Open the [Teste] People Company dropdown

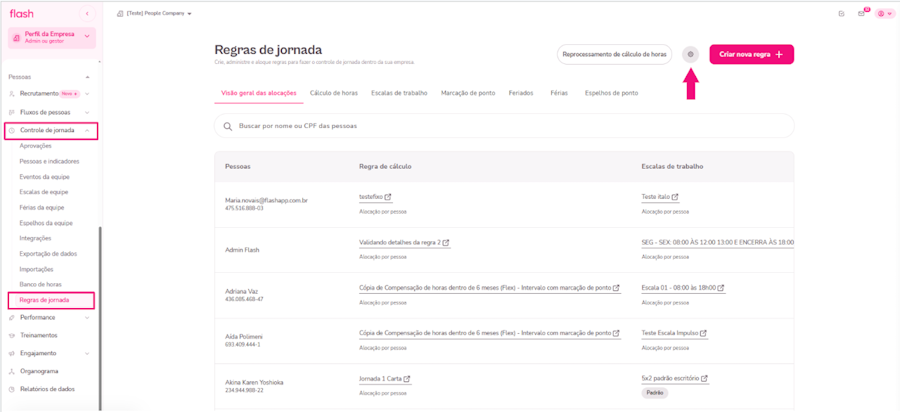(x=154, y=13)
